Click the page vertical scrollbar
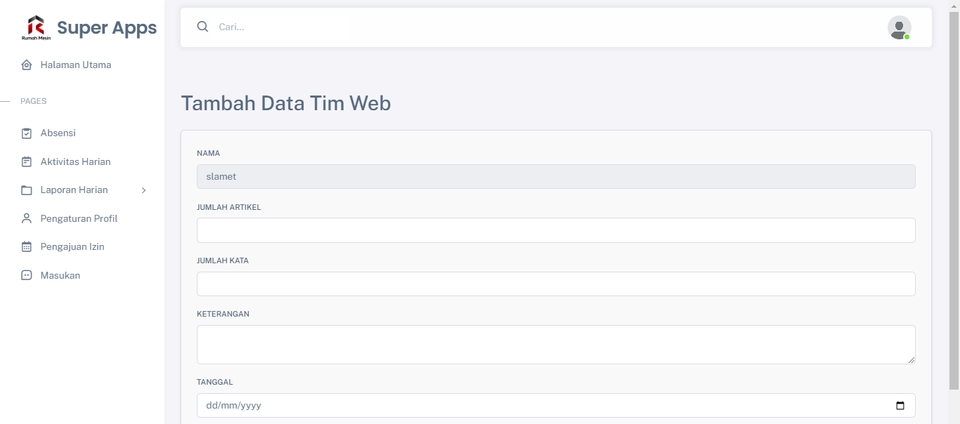 (x=953, y=200)
